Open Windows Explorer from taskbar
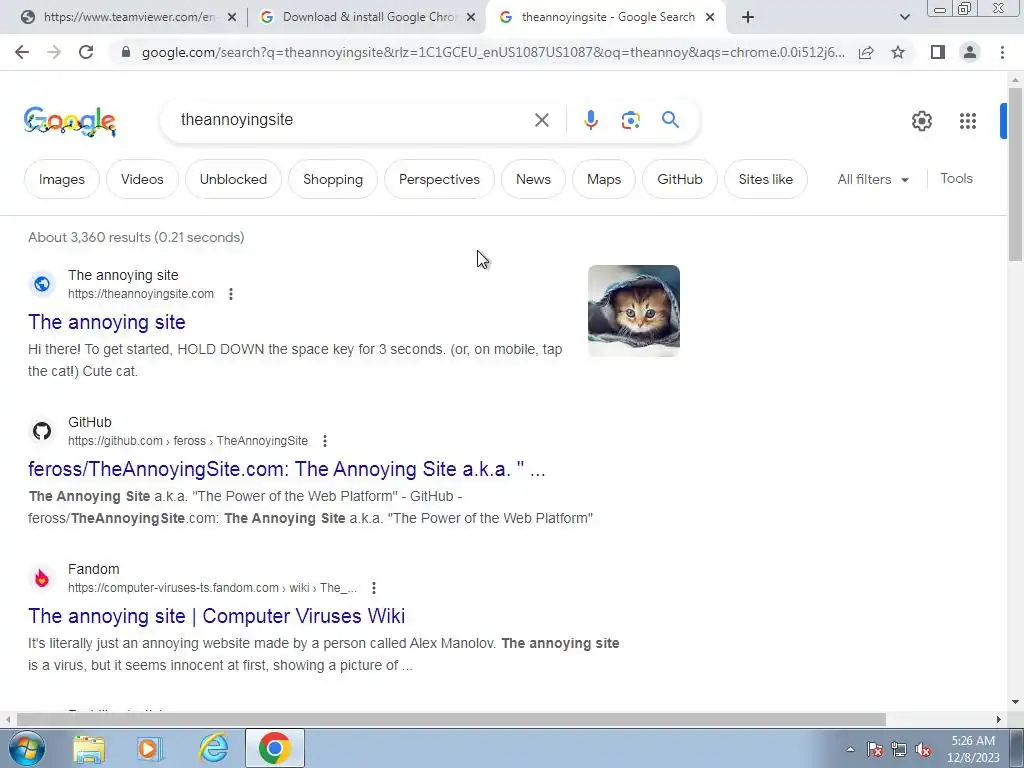Image resolution: width=1024 pixels, height=768 pixels. coord(89,749)
